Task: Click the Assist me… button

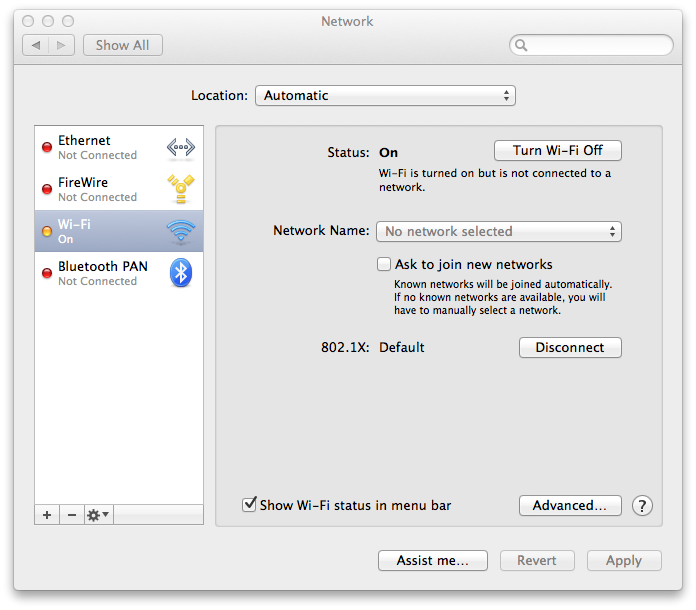Action: 433,560
